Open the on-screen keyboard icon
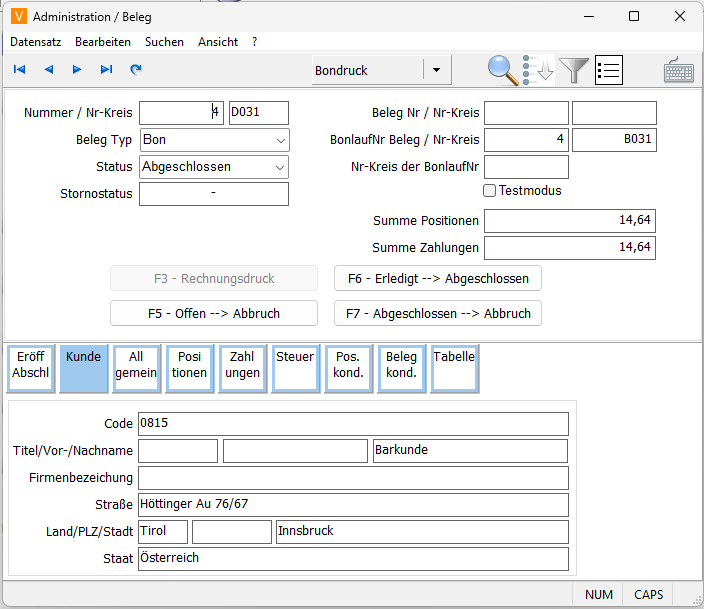Screen dimensions: 704x609 679,71
